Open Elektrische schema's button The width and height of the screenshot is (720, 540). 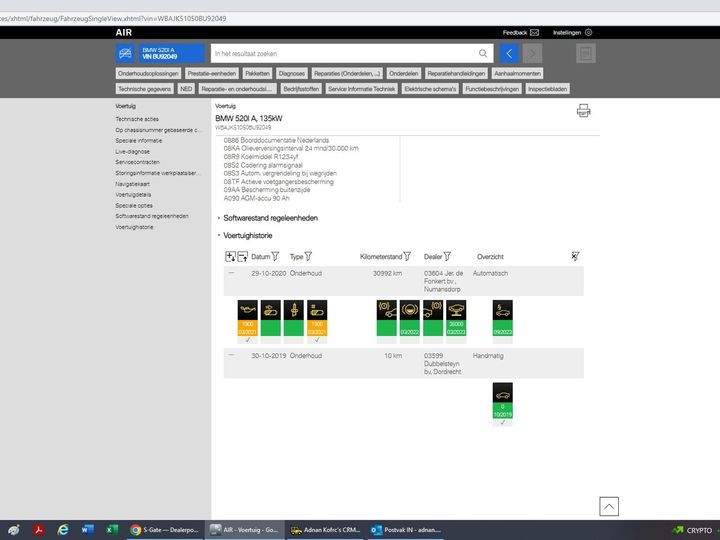pos(430,89)
